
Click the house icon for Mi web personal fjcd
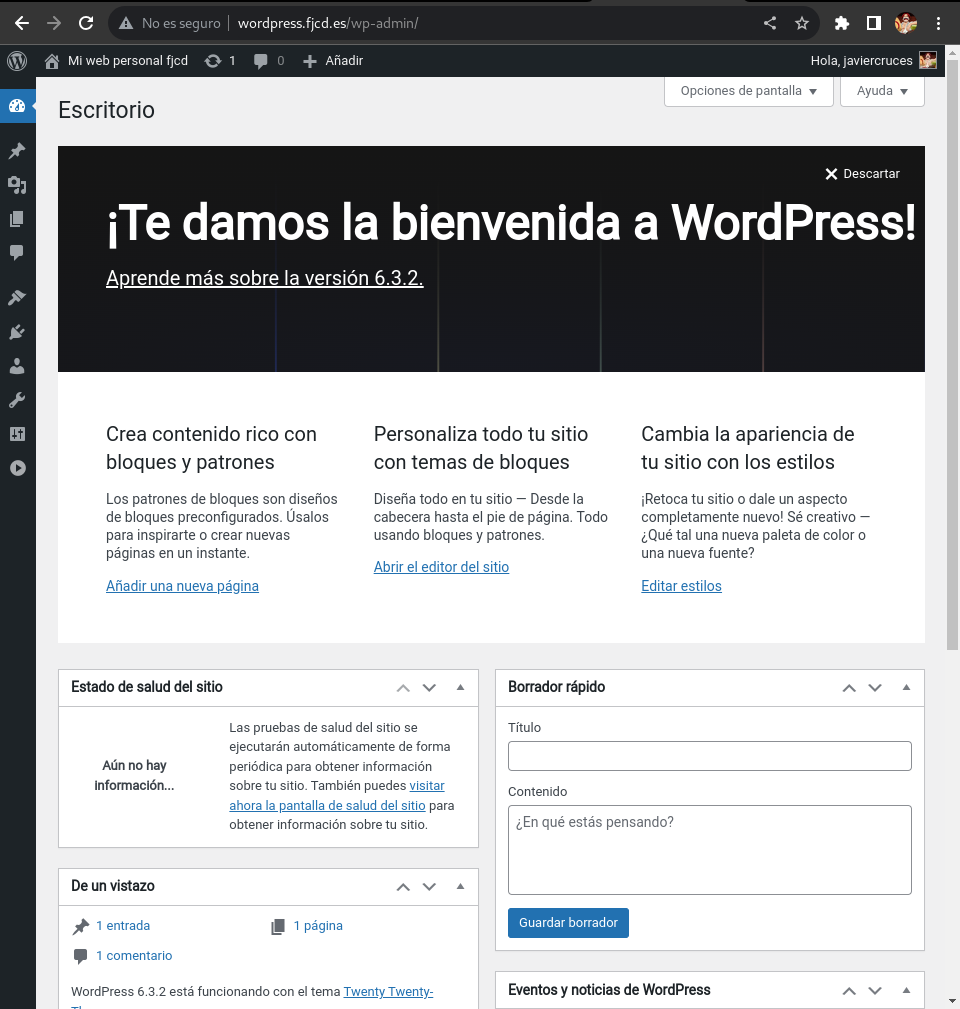(51, 60)
